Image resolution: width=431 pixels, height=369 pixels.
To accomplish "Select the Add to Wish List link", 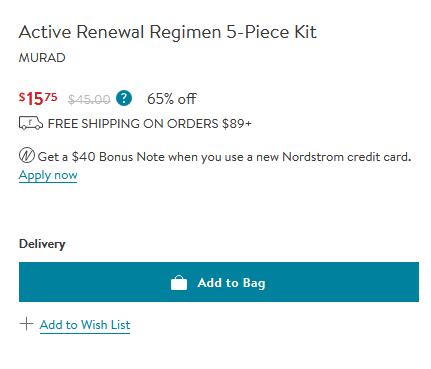I will pyautogui.click(x=85, y=325).
